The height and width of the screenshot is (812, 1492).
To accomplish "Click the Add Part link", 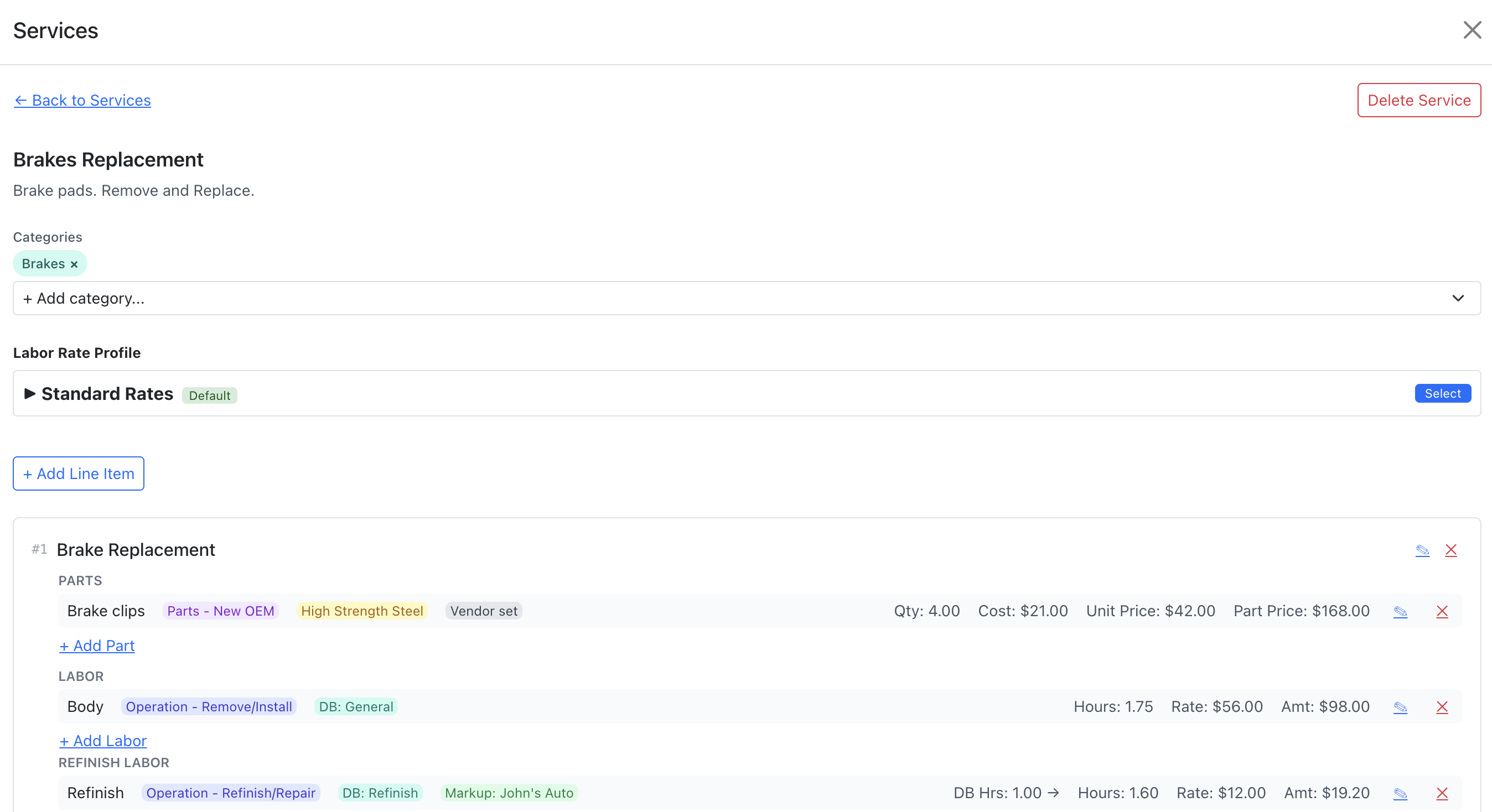I will coord(97,646).
